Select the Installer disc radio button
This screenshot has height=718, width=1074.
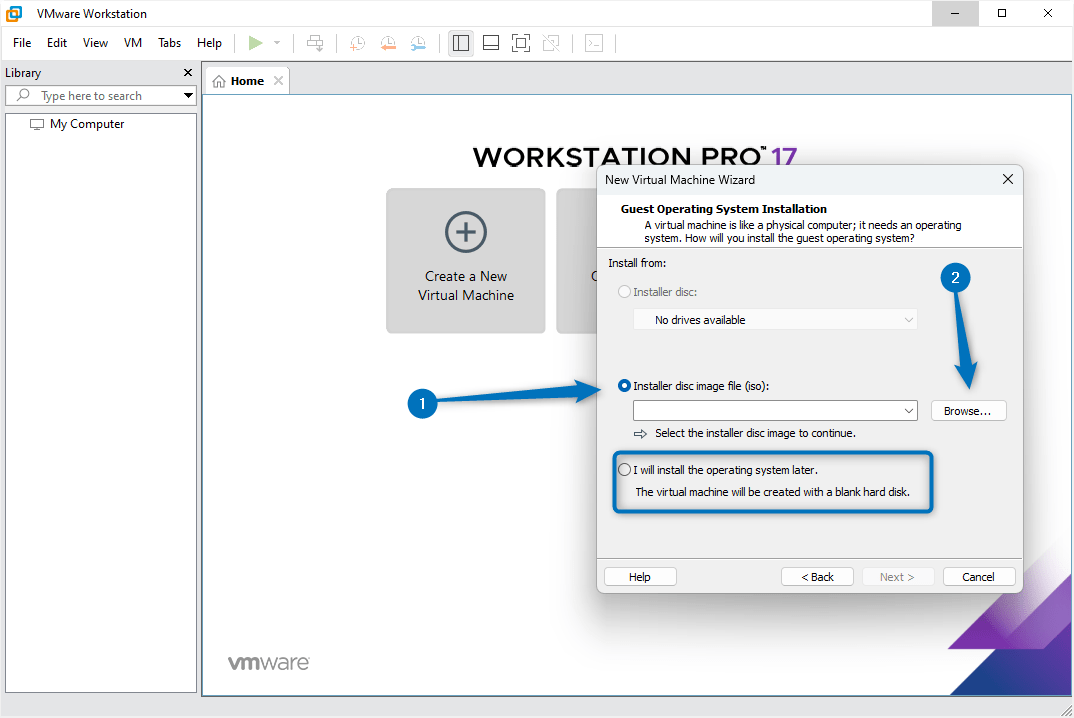point(624,291)
